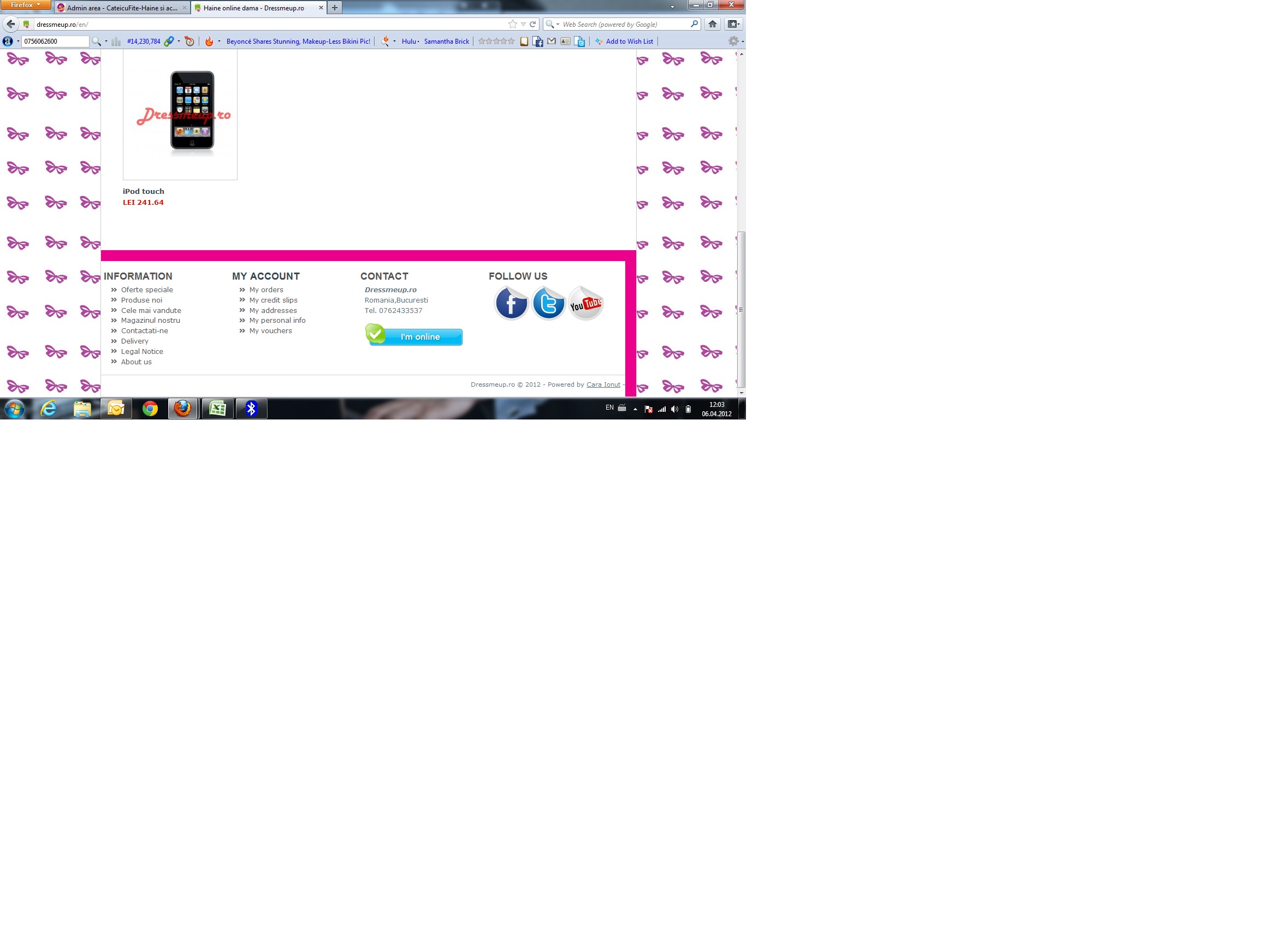Image resolution: width=1274 pixels, height=952 pixels.
Task: Click the toolbar mail envelope icon
Action: pyautogui.click(x=551, y=42)
